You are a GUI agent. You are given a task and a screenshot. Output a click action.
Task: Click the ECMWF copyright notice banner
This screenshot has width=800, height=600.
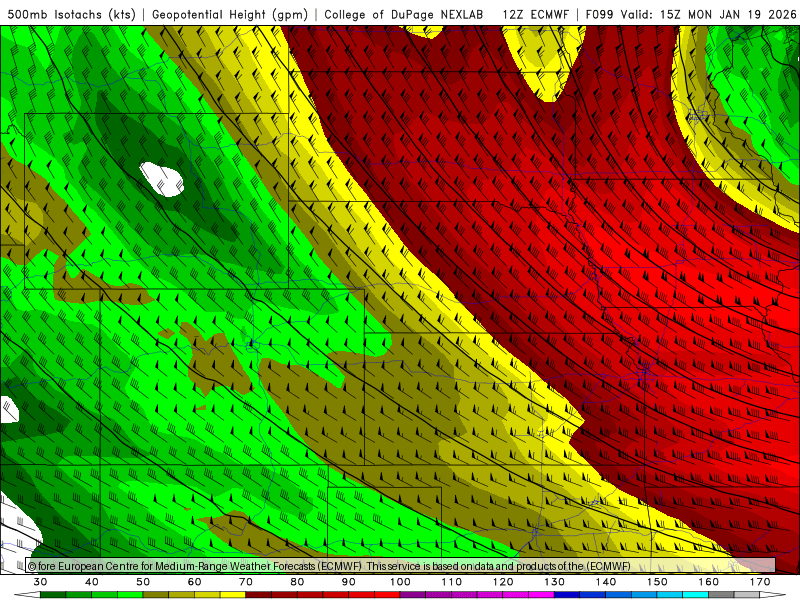coord(401,566)
